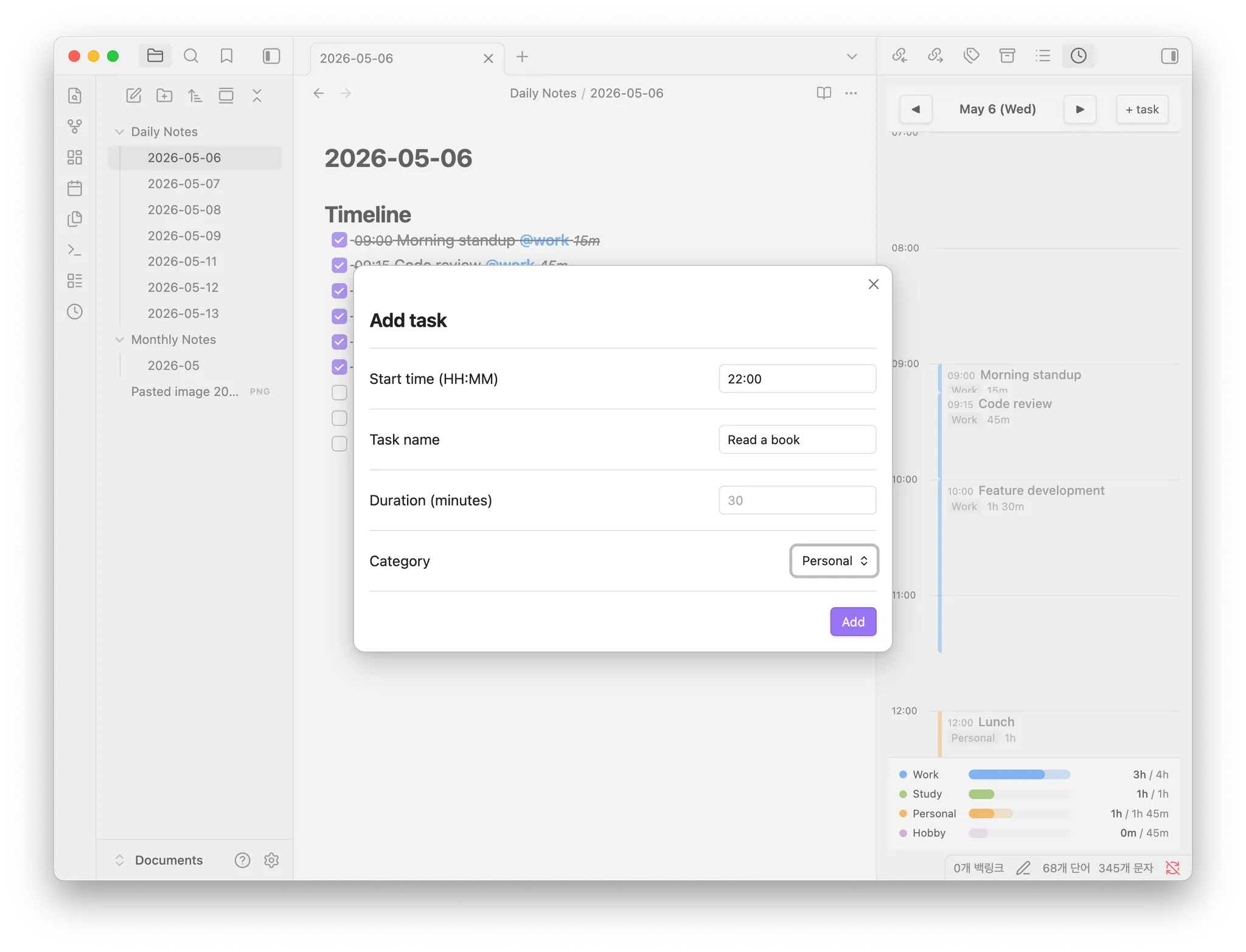1246x952 pixels.
Task: Click the sync status icon in status bar
Action: [x=1172, y=868]
